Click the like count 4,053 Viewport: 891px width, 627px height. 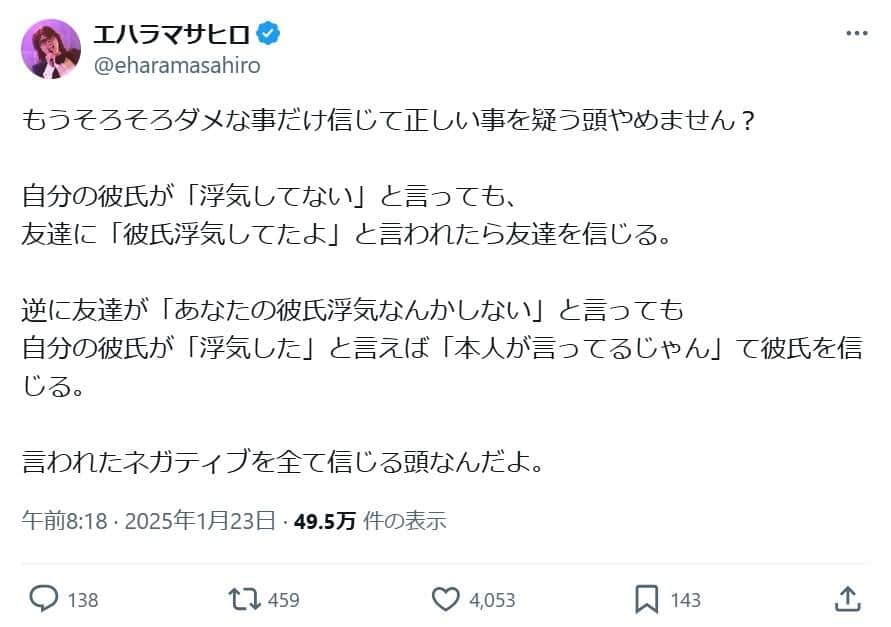(x=492, y=600)
